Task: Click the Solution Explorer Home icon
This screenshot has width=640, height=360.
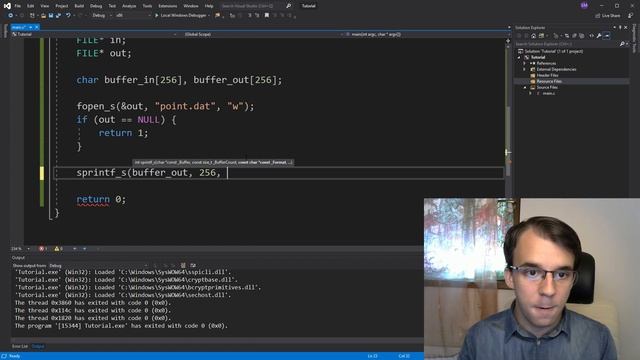Action: (533, 36)
